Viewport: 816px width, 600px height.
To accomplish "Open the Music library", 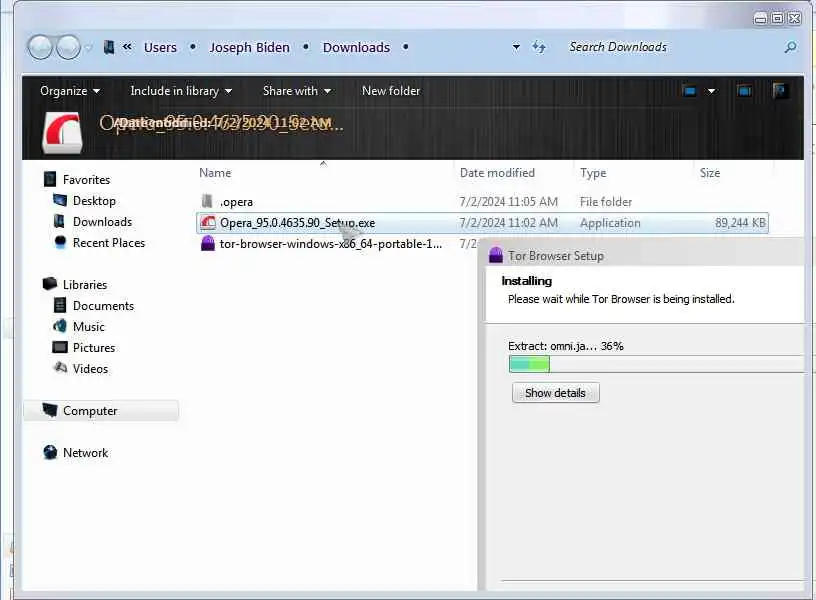I will coord(88,326).
